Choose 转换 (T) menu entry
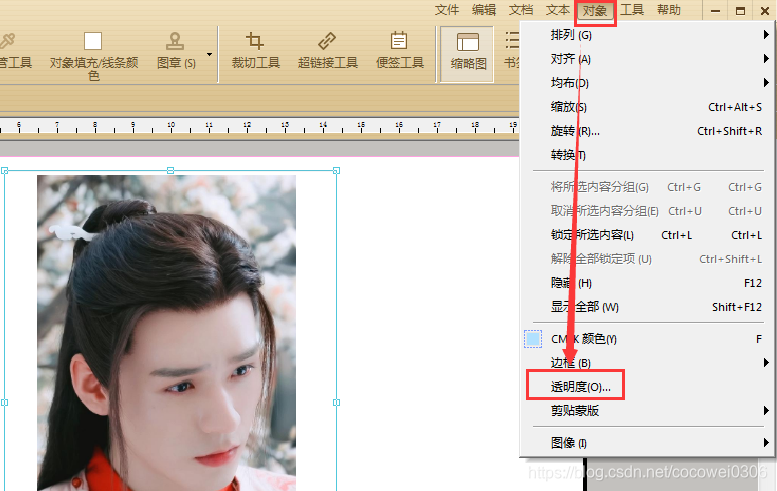Viewport: 777px width, 491px height. 647,155
